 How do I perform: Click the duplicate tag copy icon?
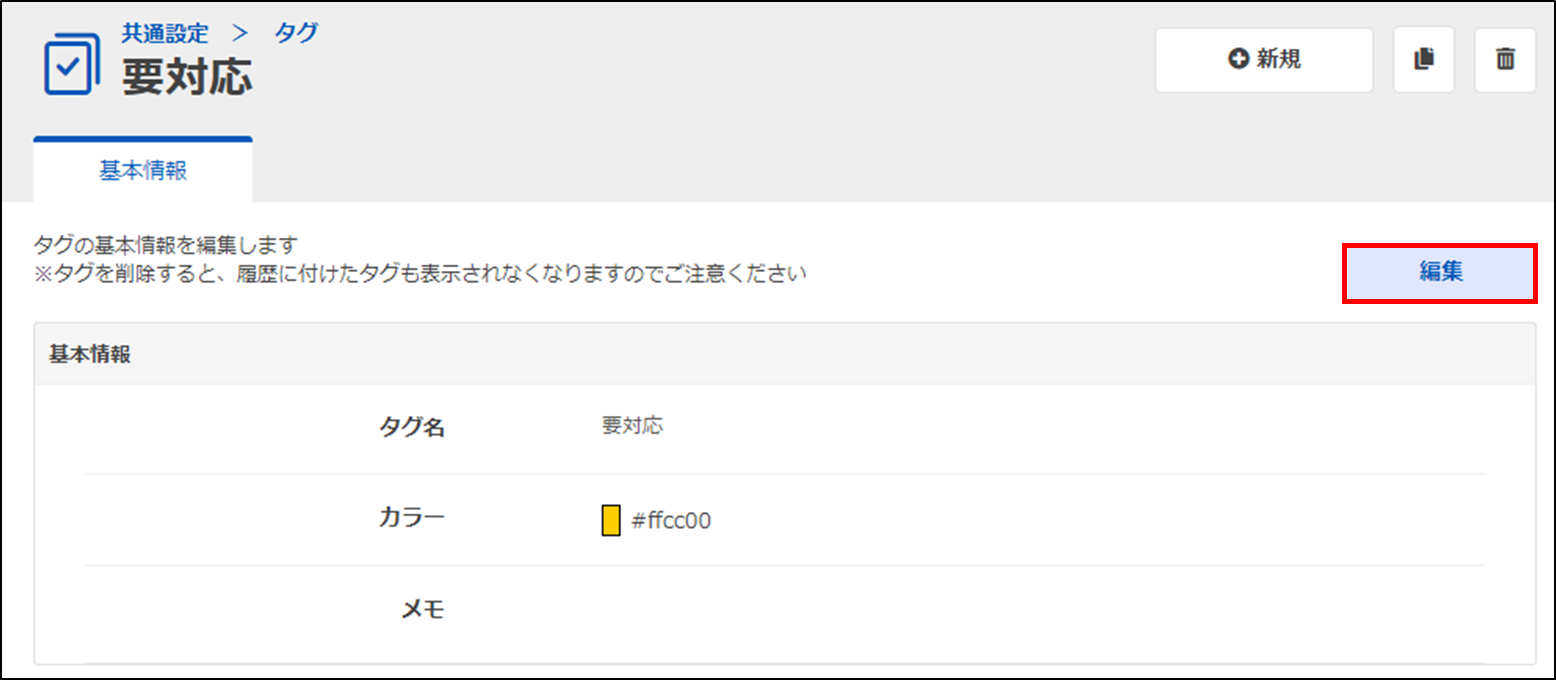1424,60
